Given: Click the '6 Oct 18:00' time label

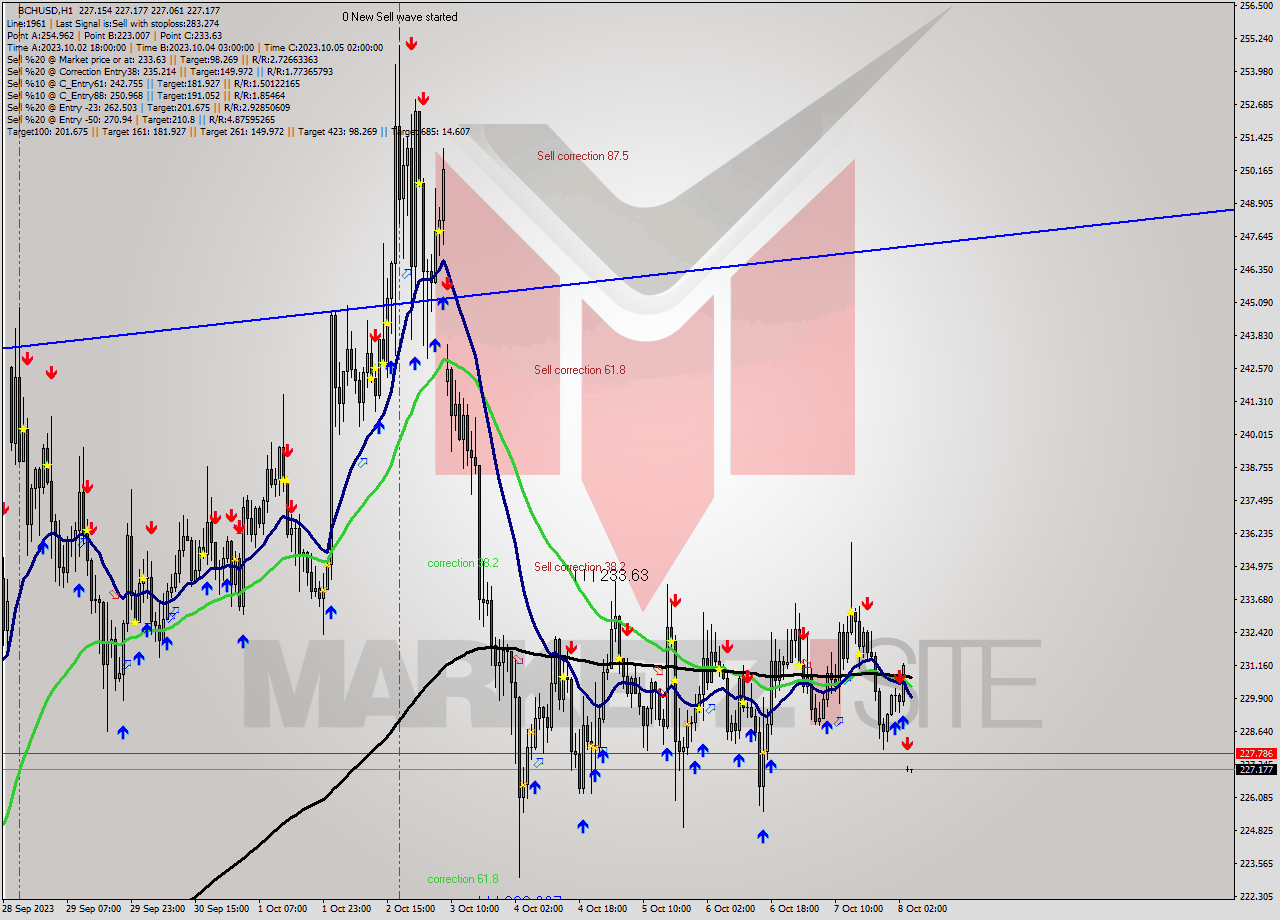Looking at the screenshot, I should point(795,909).
